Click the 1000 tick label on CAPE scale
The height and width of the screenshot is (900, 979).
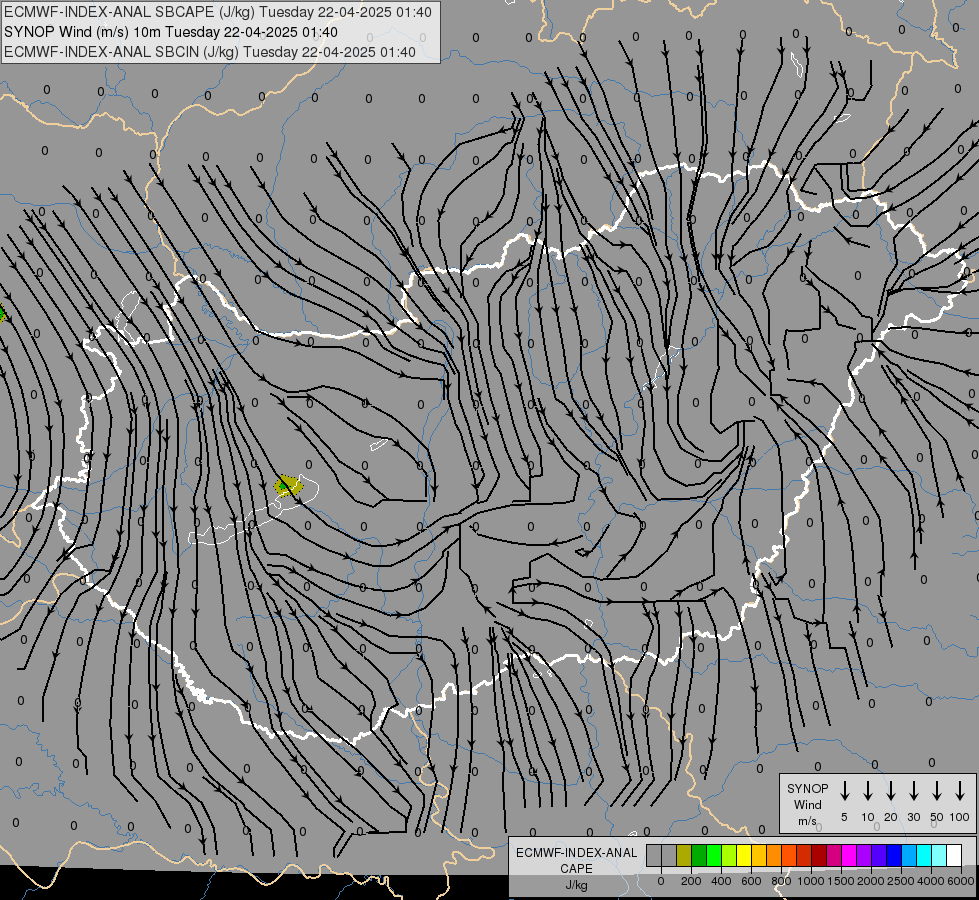[x=811, y=881]
